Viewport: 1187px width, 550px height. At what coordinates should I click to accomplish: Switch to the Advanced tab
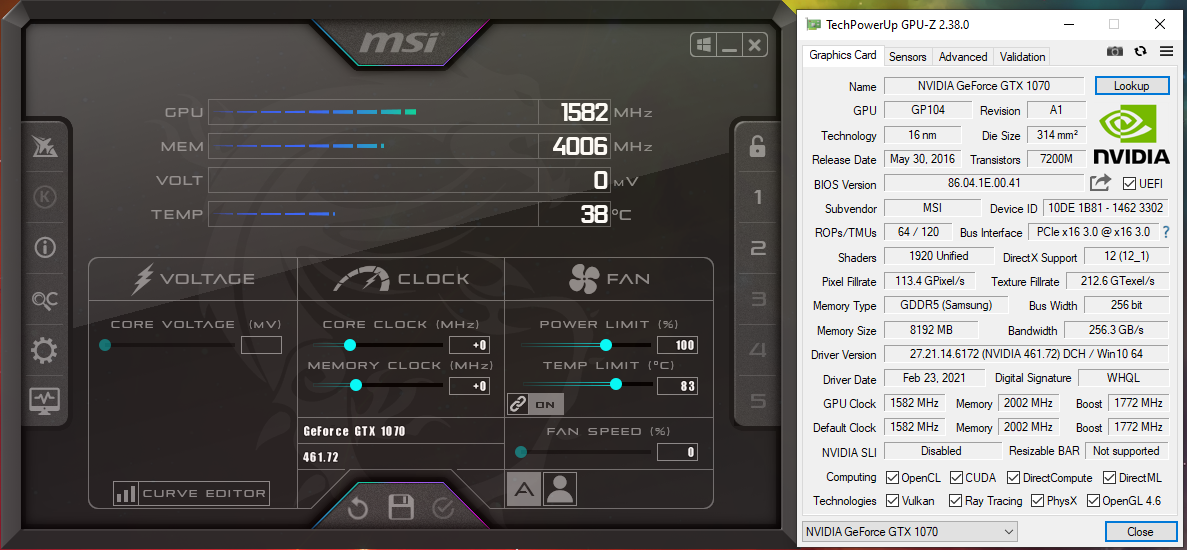[x=963, y=57]
